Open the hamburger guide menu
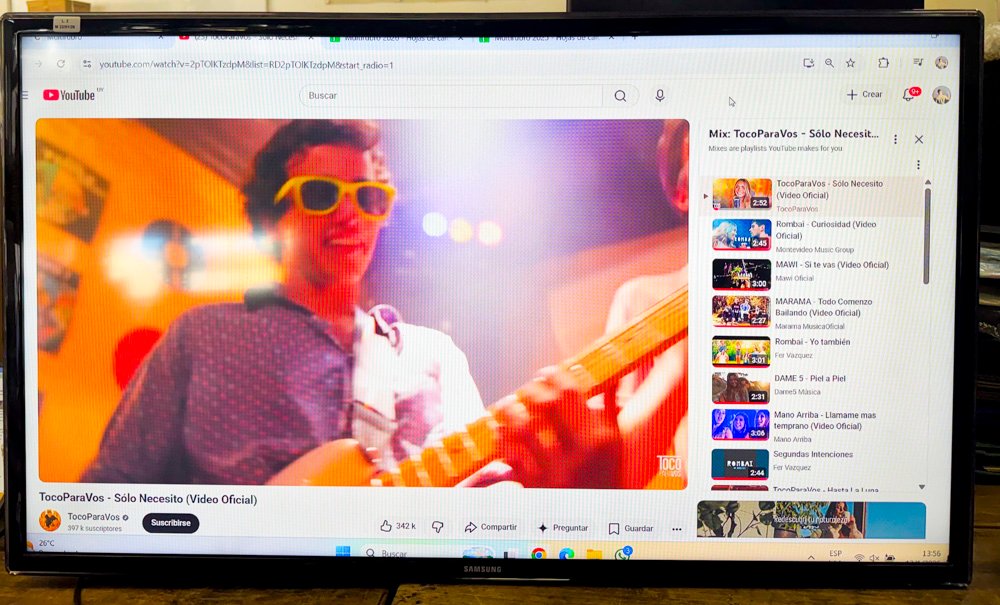The width and height of the screenshot is (1000, 605). click(x=25, y=95)
